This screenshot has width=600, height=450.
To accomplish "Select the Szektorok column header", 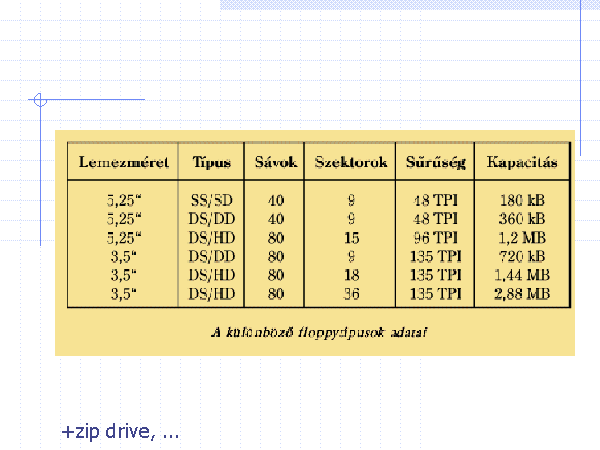I will pyautogui.click(x=350, y=162).
